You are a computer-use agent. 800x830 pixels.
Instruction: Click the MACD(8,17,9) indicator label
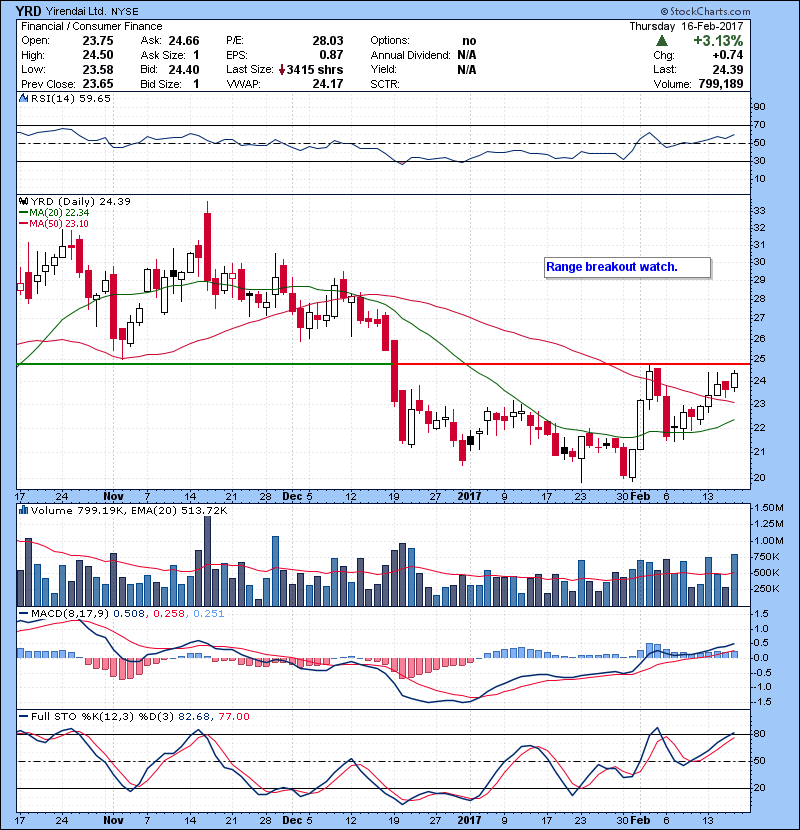click(69, 614)
